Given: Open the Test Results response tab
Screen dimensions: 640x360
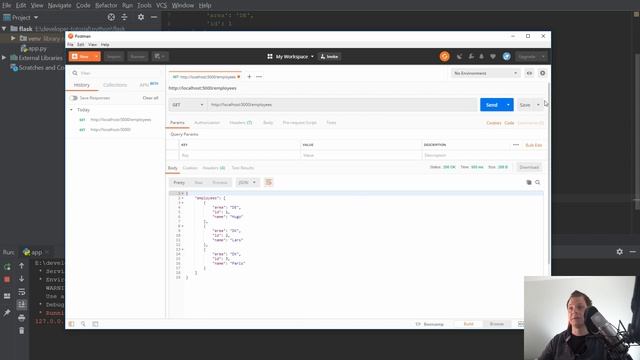Looking at the screenshot, I should point(242,168).
